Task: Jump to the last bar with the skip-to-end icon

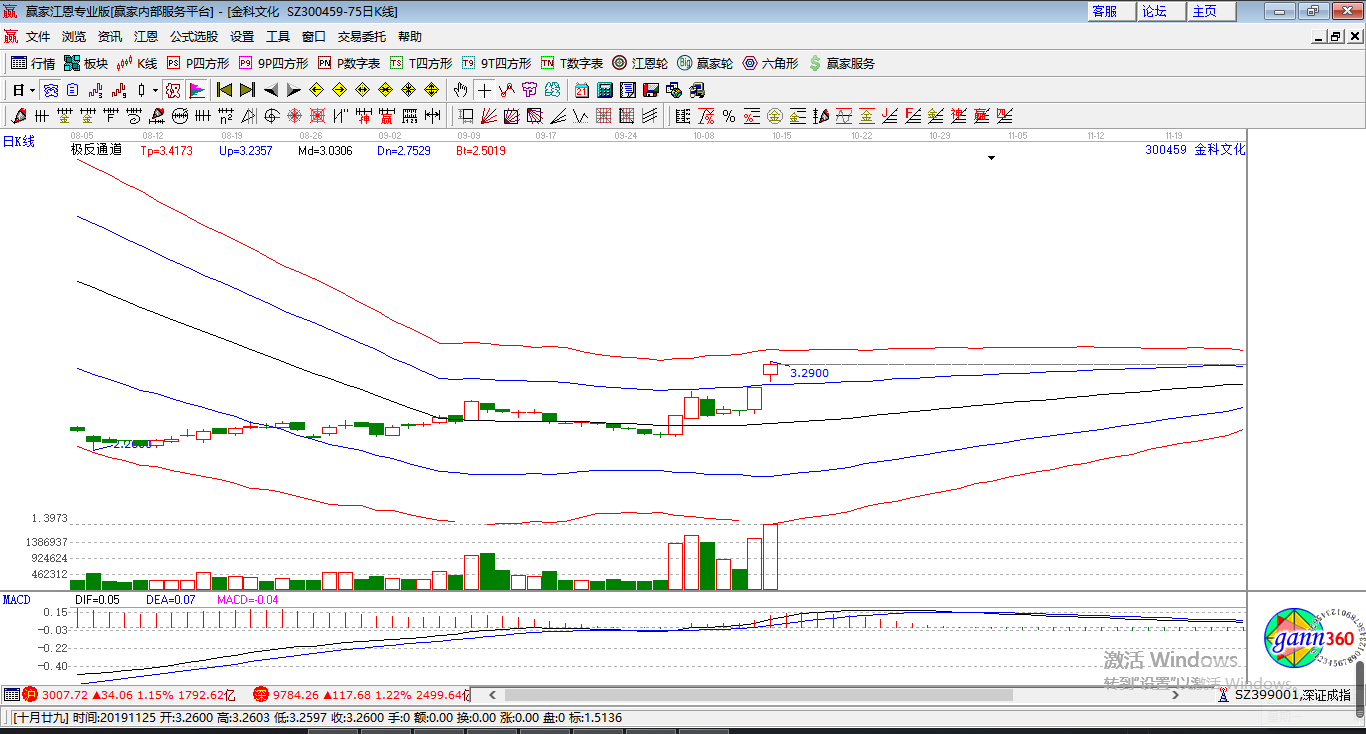Action: [x=247, y=90]
